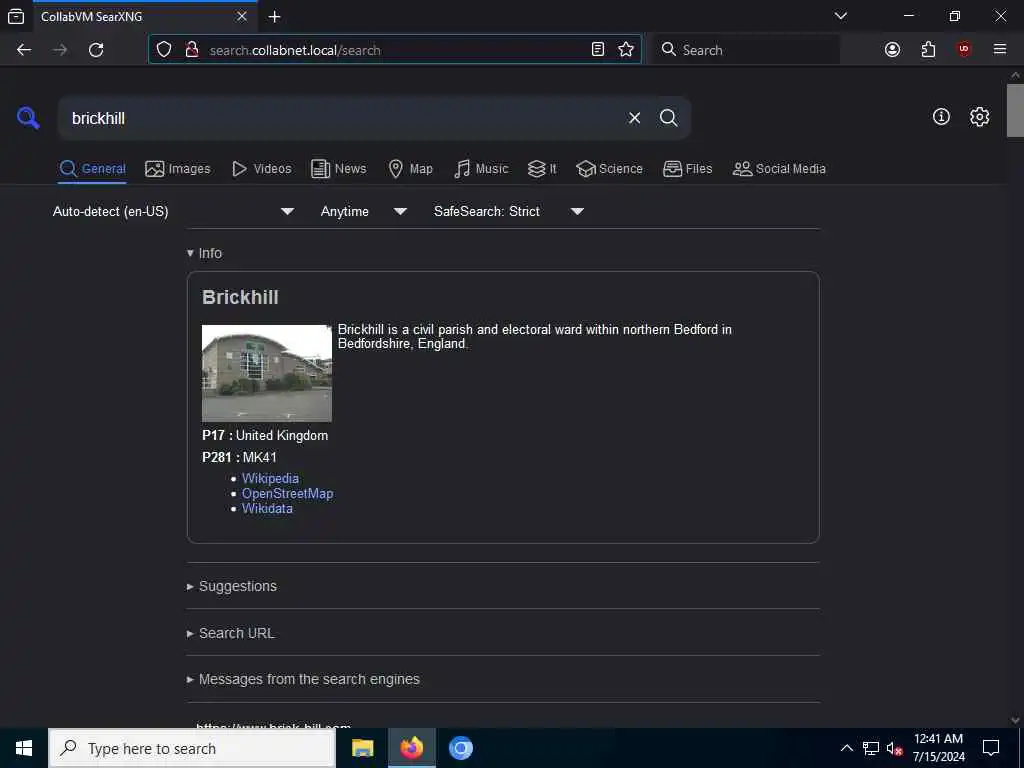Open Windows notification center
1024x768 pixels.
click(991, 748)
